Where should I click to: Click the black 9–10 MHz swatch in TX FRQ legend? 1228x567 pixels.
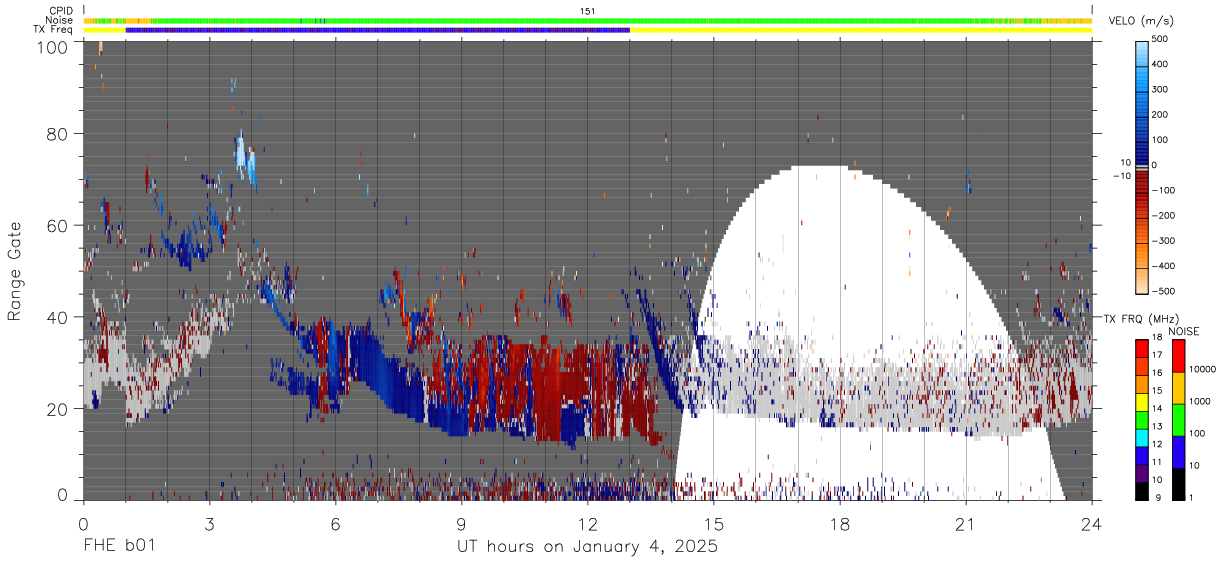pos(1142,489)
